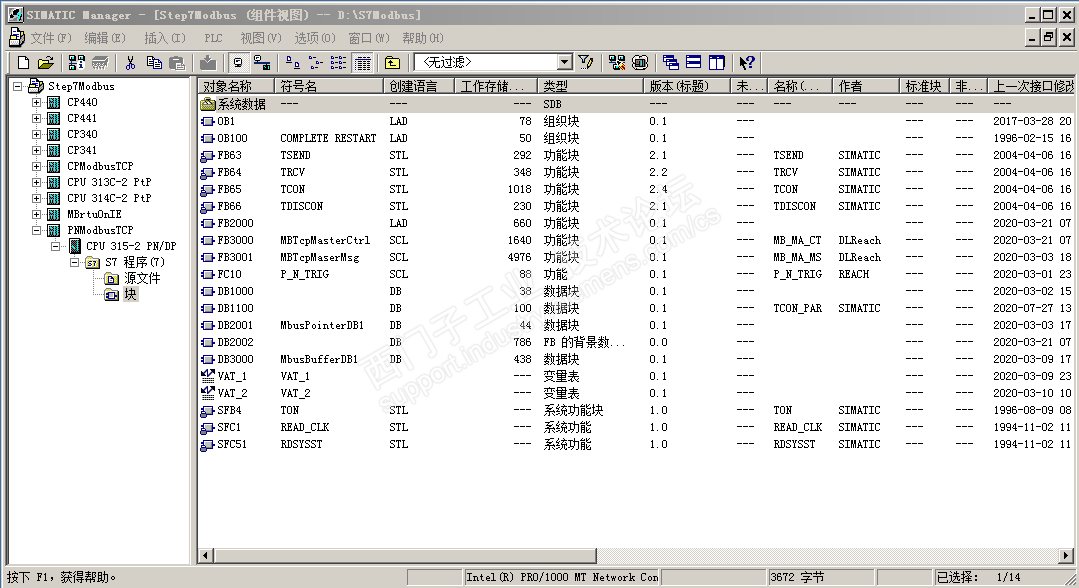Open the 插入(I) menu

[x=164, y=38]
